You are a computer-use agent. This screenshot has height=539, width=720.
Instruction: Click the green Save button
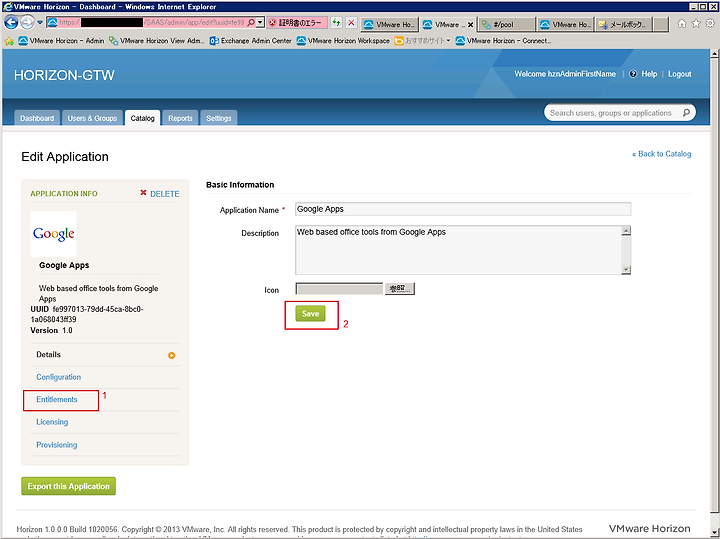tap(310, 314)
